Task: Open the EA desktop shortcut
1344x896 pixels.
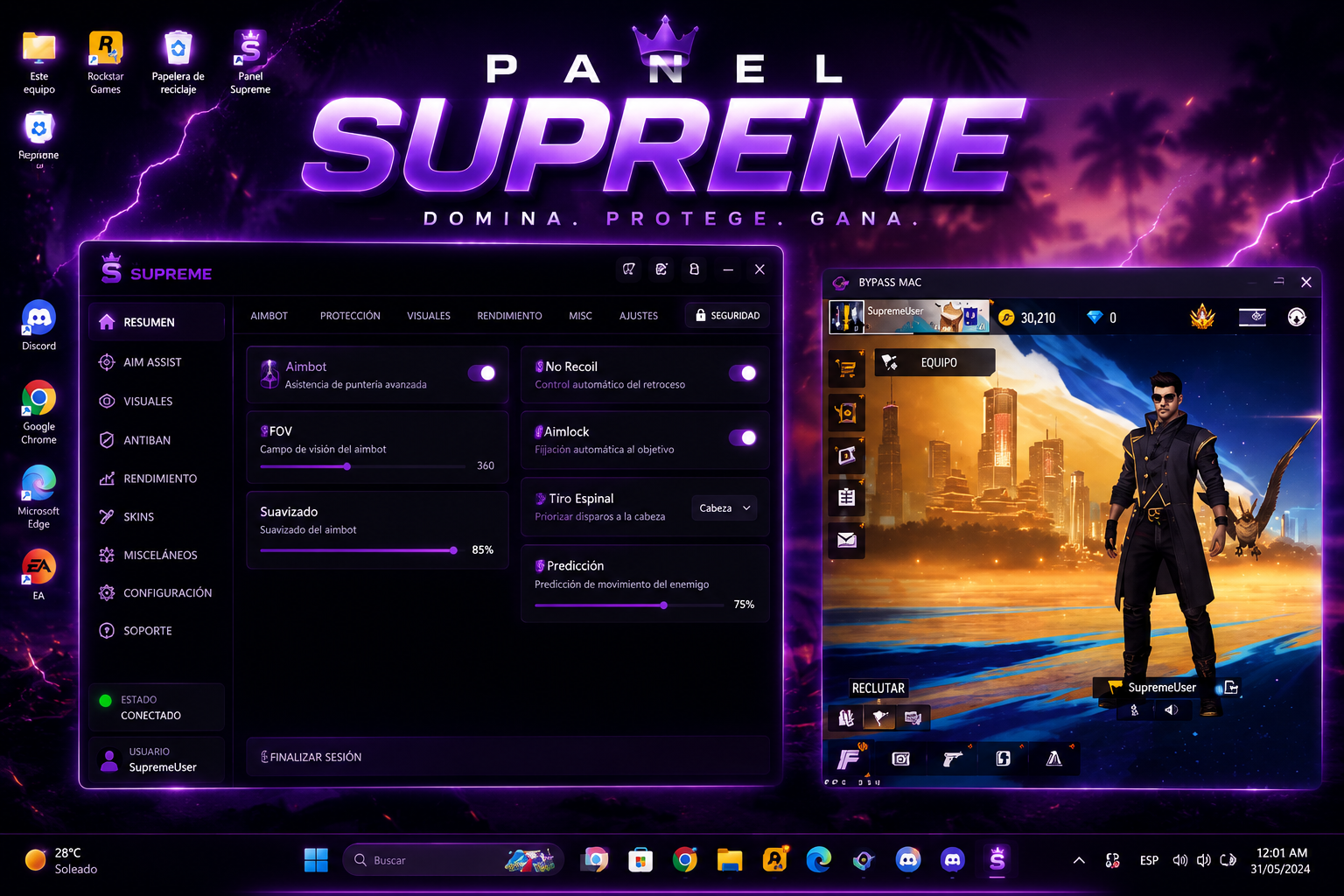Action: (38, 575)
